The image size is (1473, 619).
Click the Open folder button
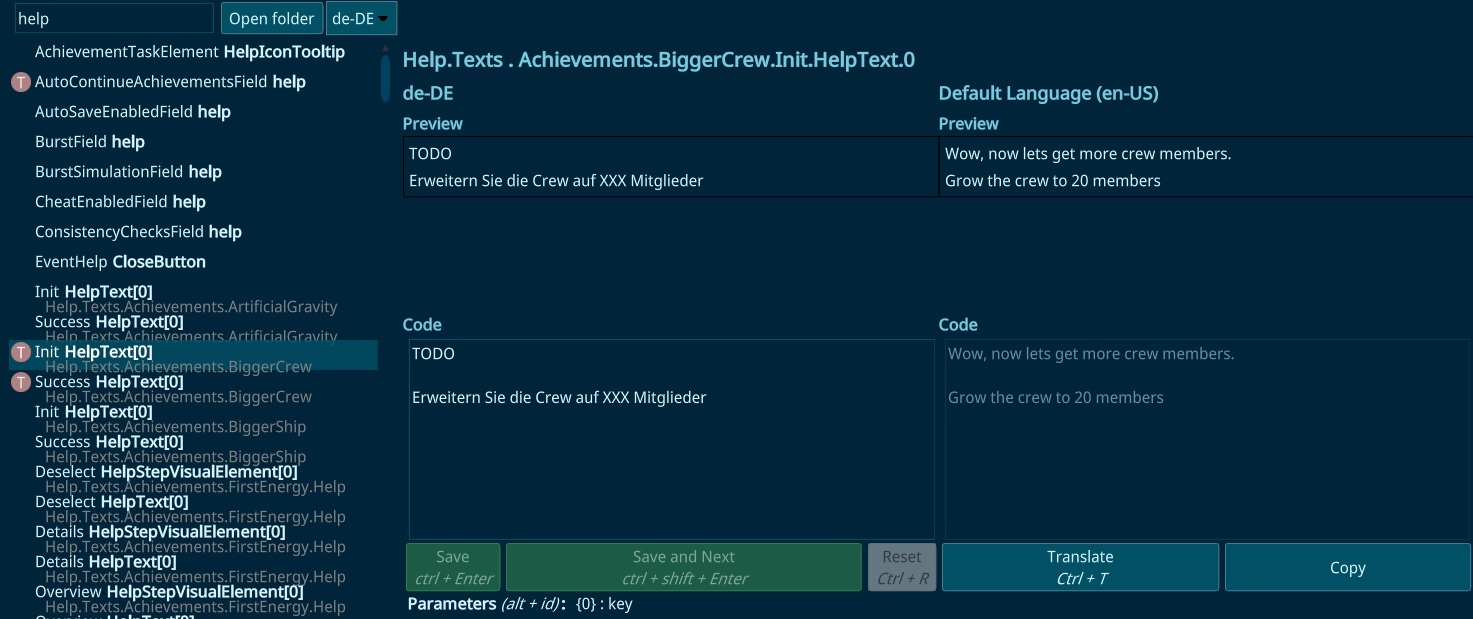click(271, 19)
